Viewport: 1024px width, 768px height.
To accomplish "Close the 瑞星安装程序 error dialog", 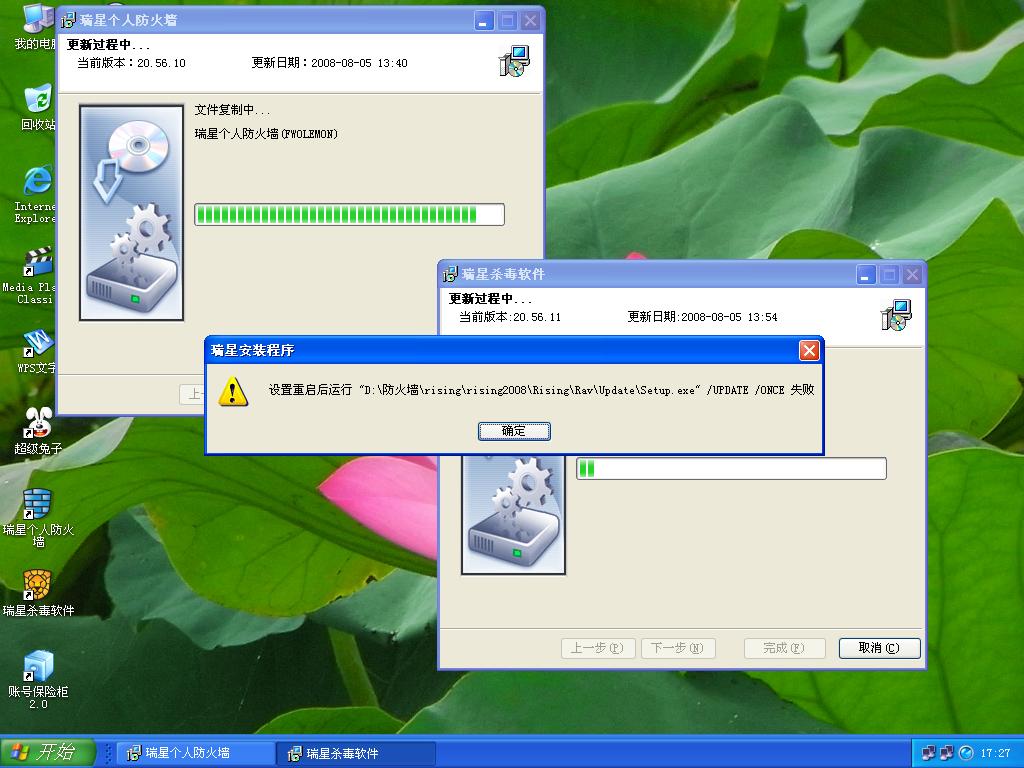I will pos(809,351).
